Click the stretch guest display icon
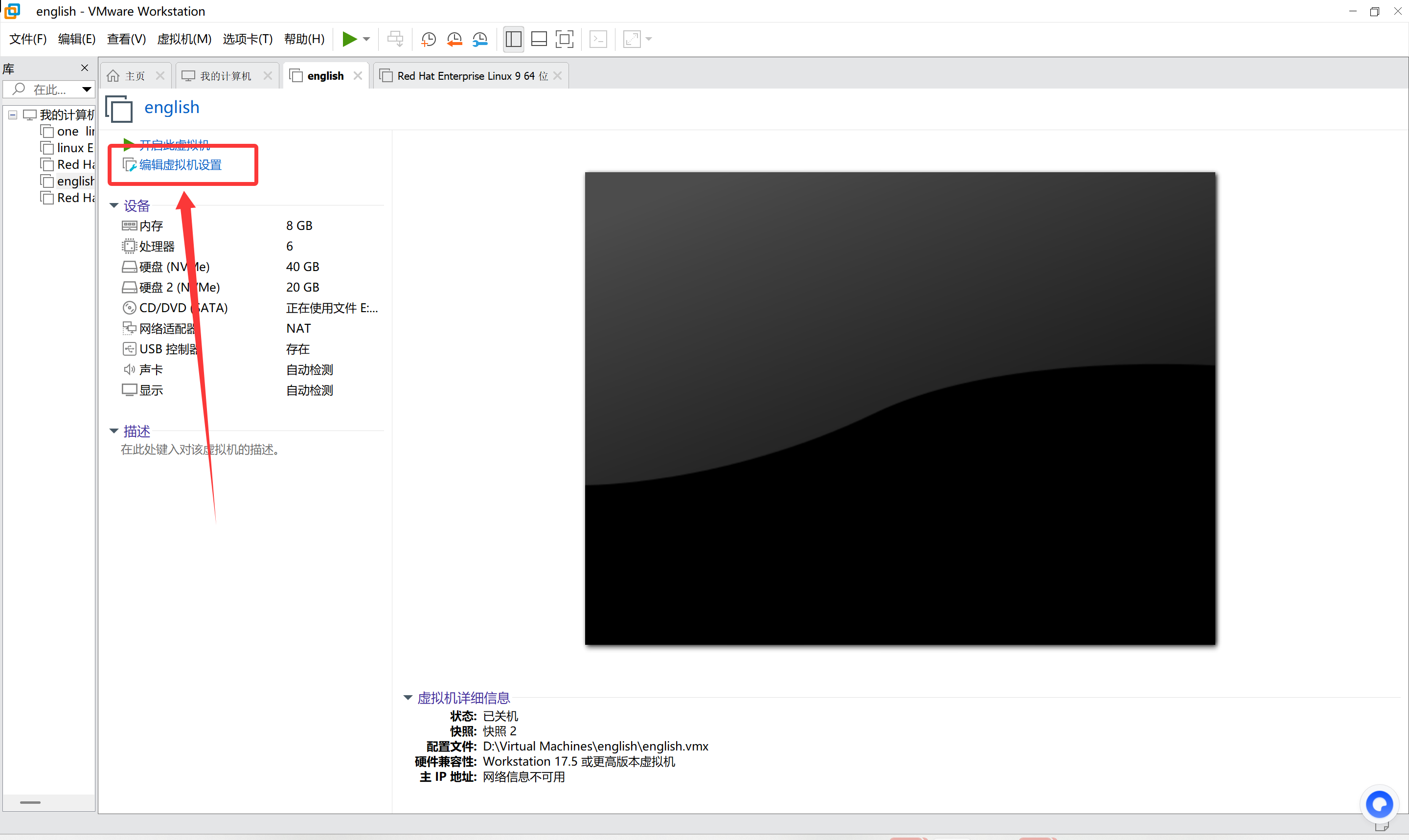The image size is (1409, 840). (x=632, y=39)
